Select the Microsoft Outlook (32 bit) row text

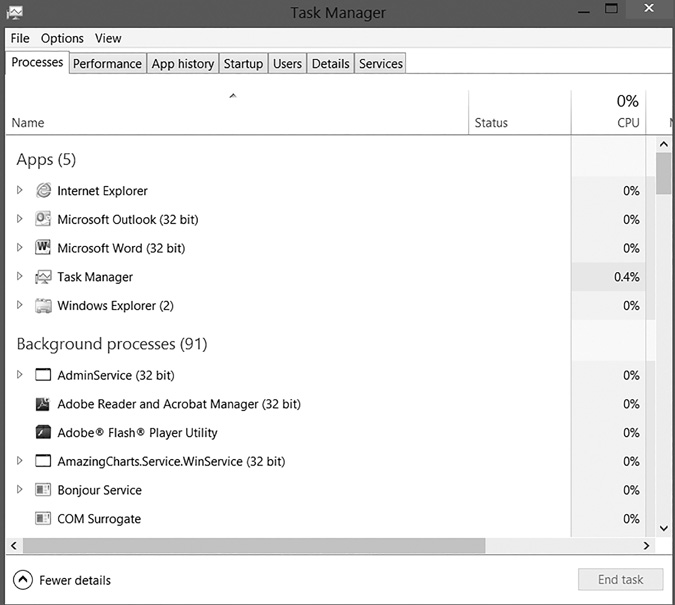click(x=128, y=220)
